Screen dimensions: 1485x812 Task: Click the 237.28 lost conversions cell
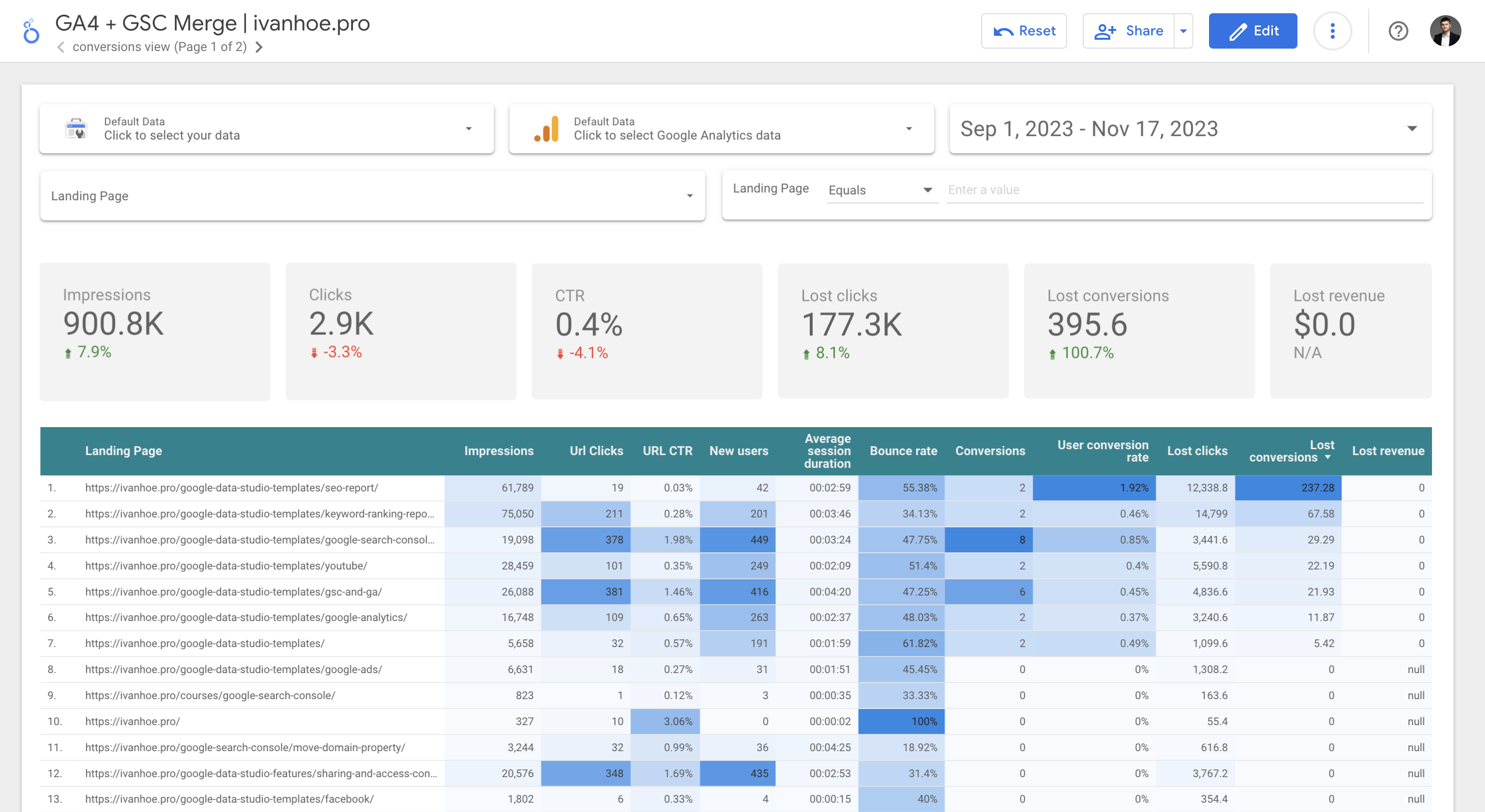(1289, 488)
